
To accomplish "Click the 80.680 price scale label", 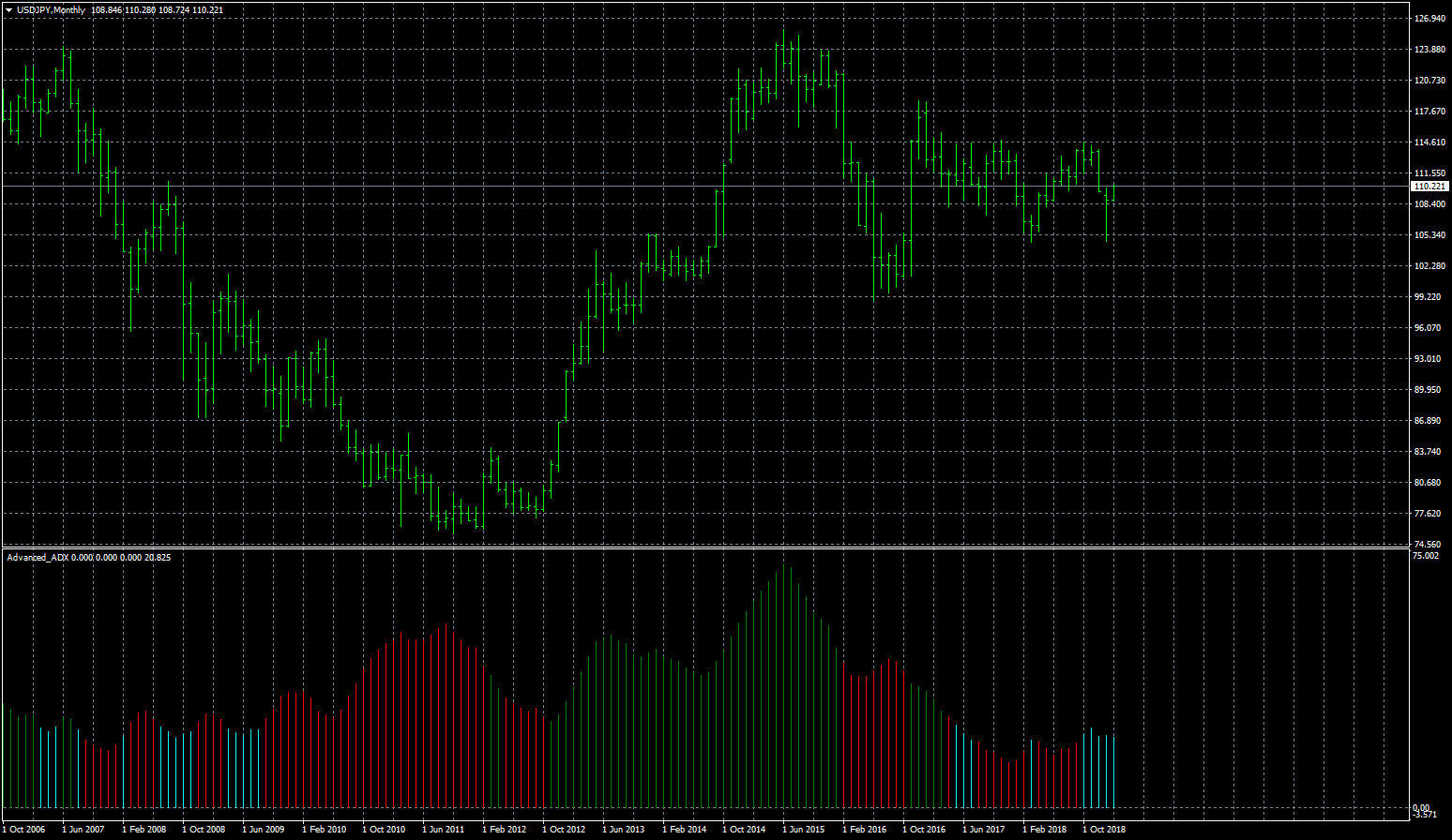I will point(1428,483).
